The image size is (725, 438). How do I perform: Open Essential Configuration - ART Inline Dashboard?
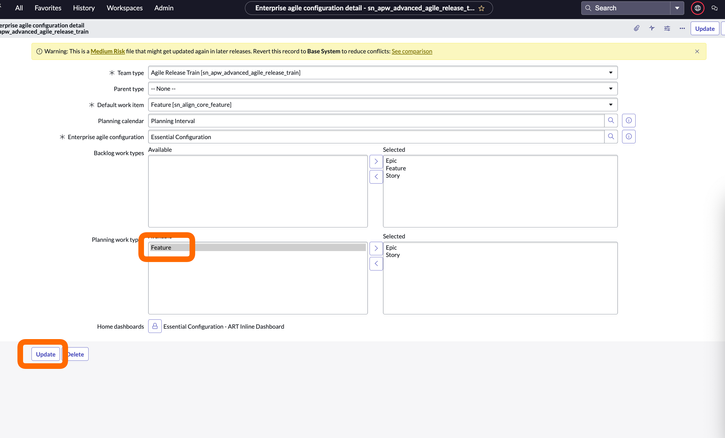(x=224, y=327)
